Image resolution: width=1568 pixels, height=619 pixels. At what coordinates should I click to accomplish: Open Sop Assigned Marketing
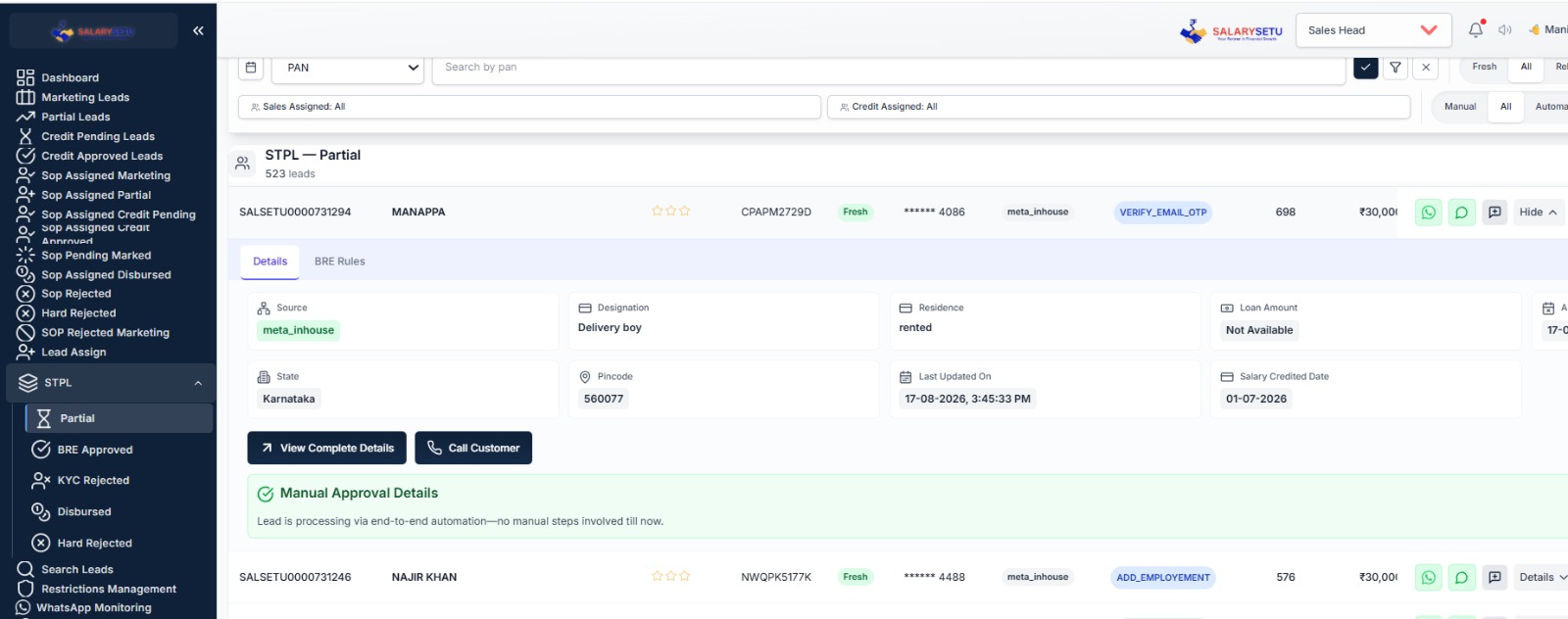tap(106, 175)
